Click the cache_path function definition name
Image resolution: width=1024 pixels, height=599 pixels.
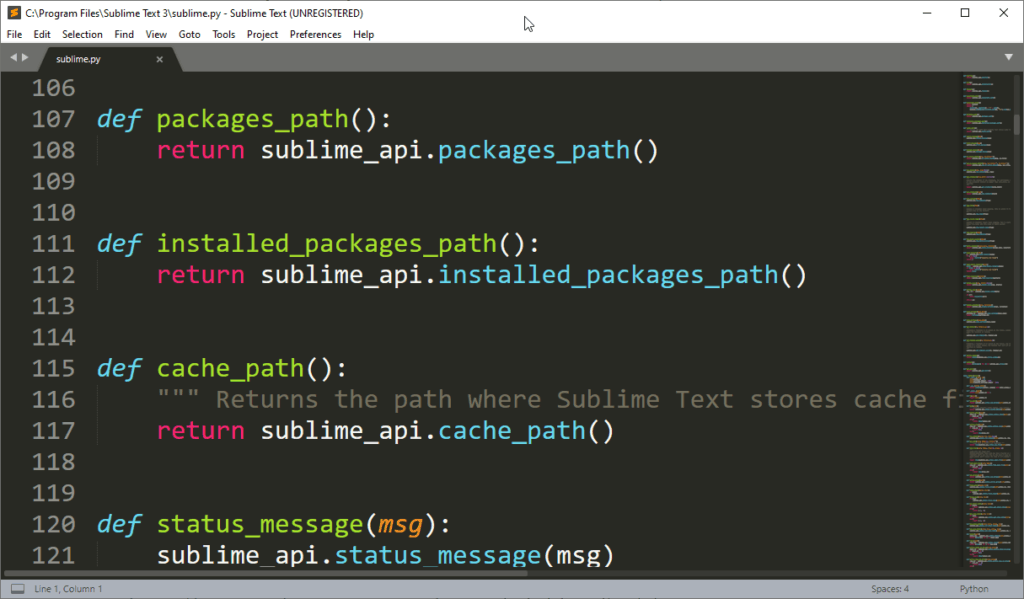coord(231,369)
